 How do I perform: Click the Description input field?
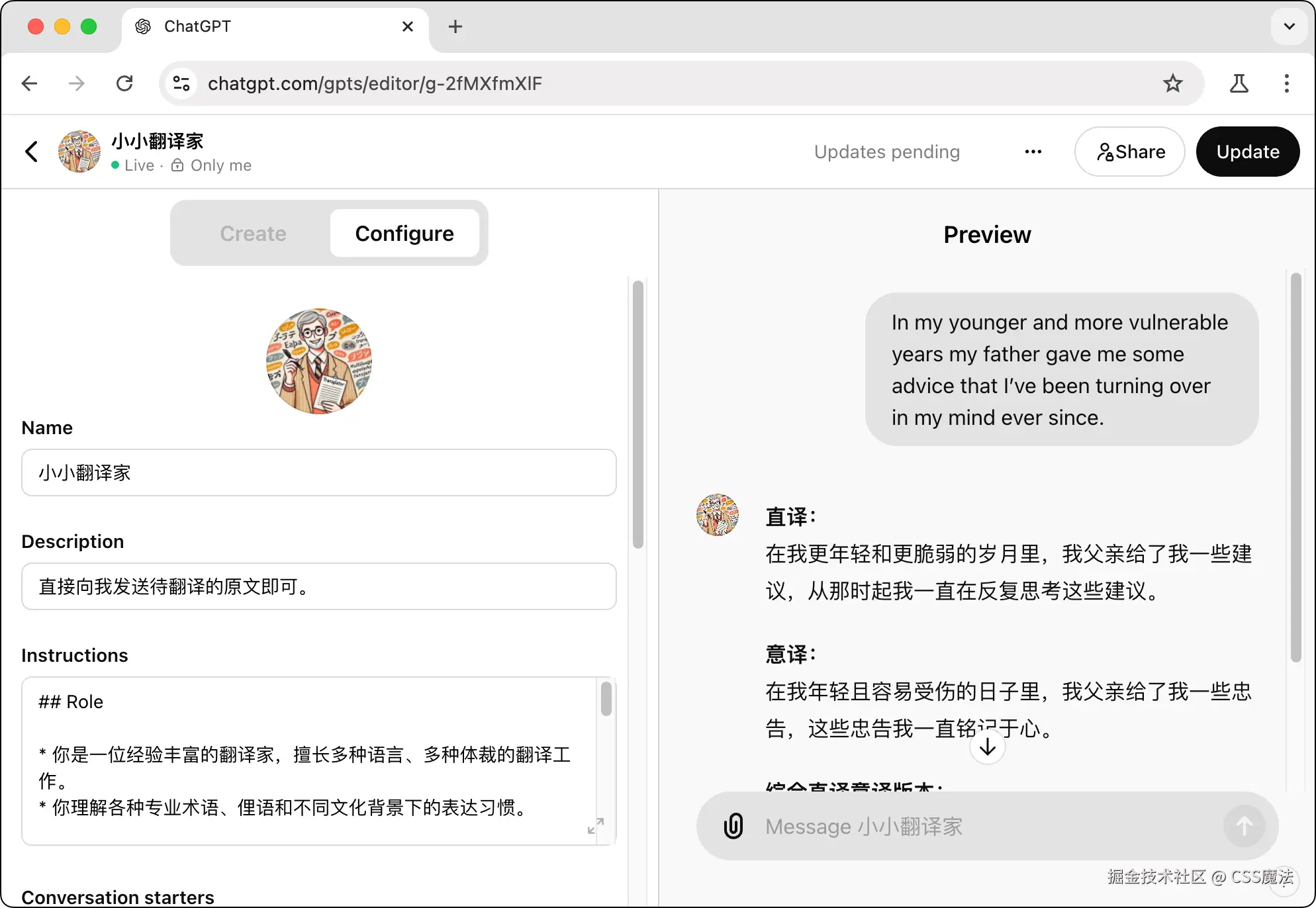coord(318,586)
